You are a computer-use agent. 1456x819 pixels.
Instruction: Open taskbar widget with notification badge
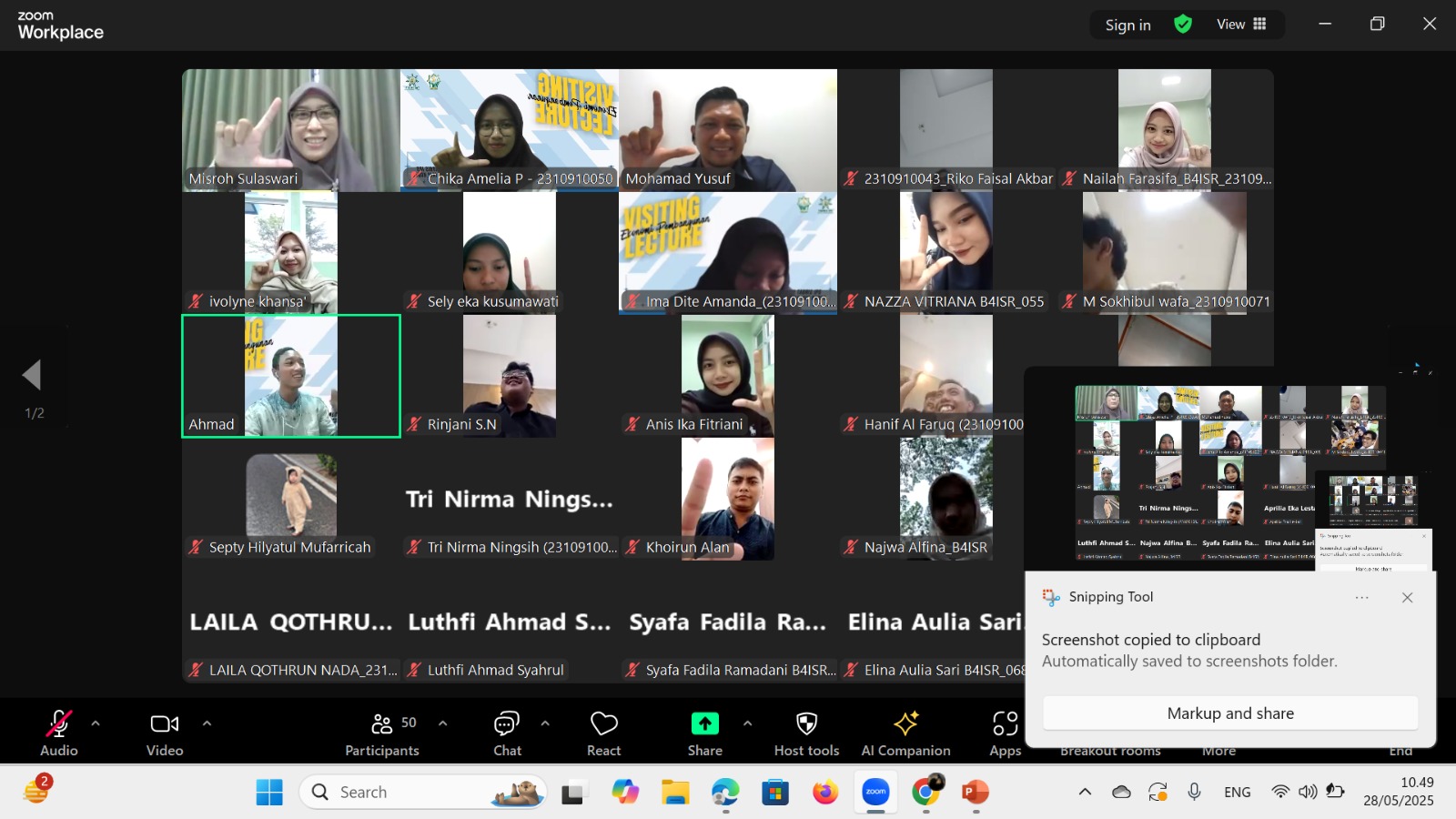[37, 790]
